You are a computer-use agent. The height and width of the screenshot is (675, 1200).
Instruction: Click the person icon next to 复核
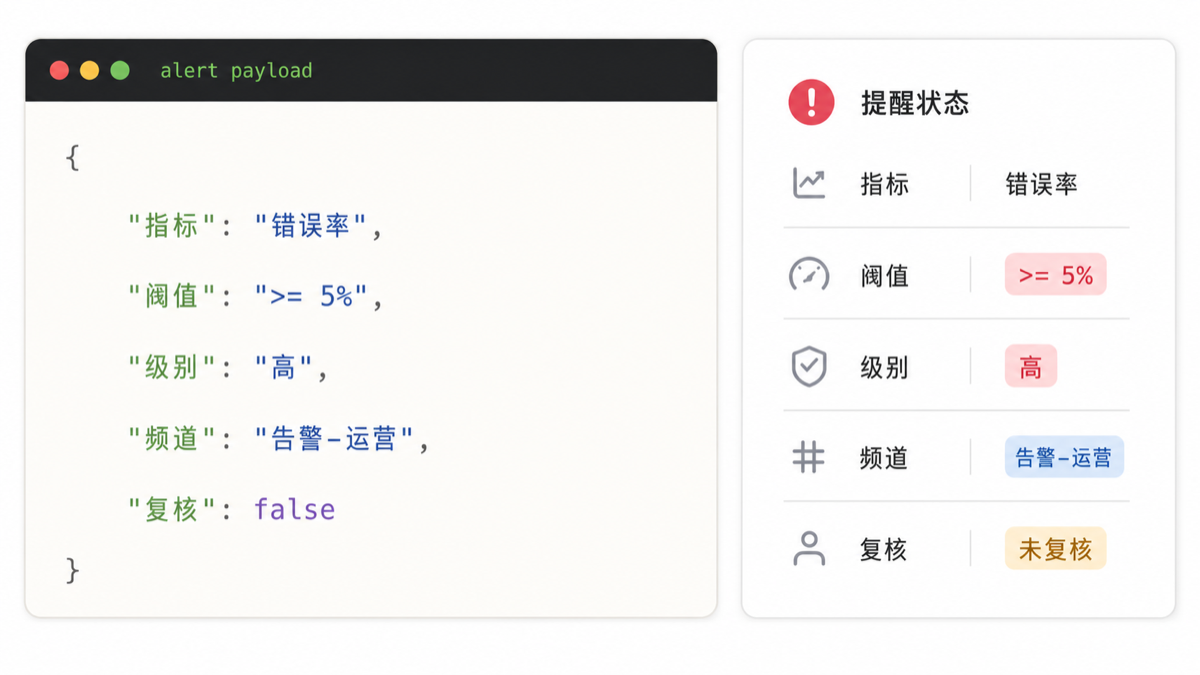point(809,549)
